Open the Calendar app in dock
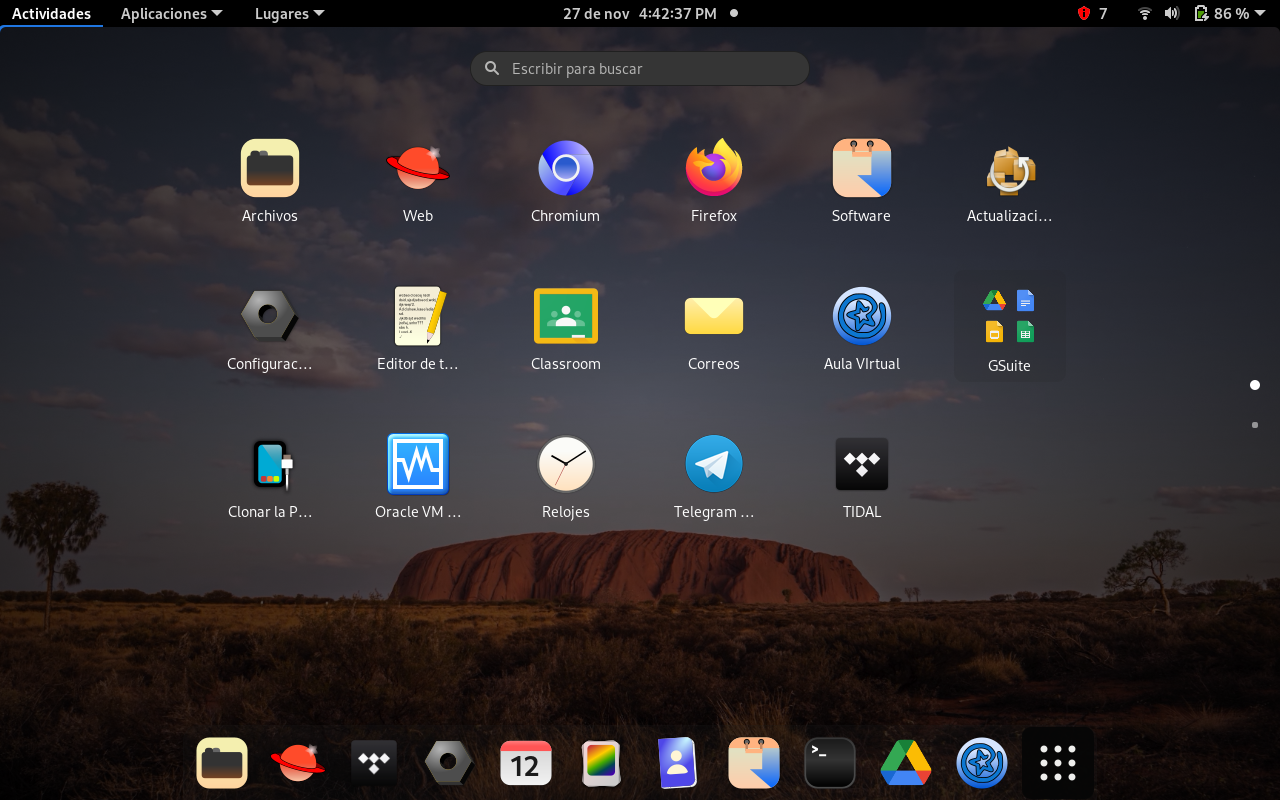 point(526,764)
